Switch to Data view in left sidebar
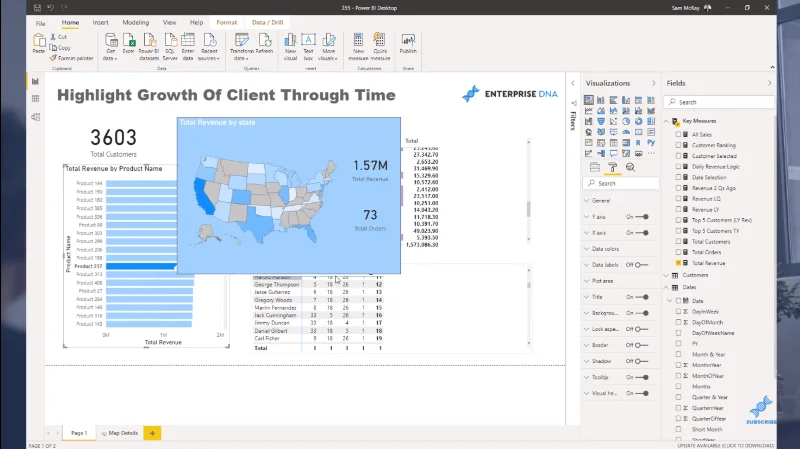 (35, 98)
